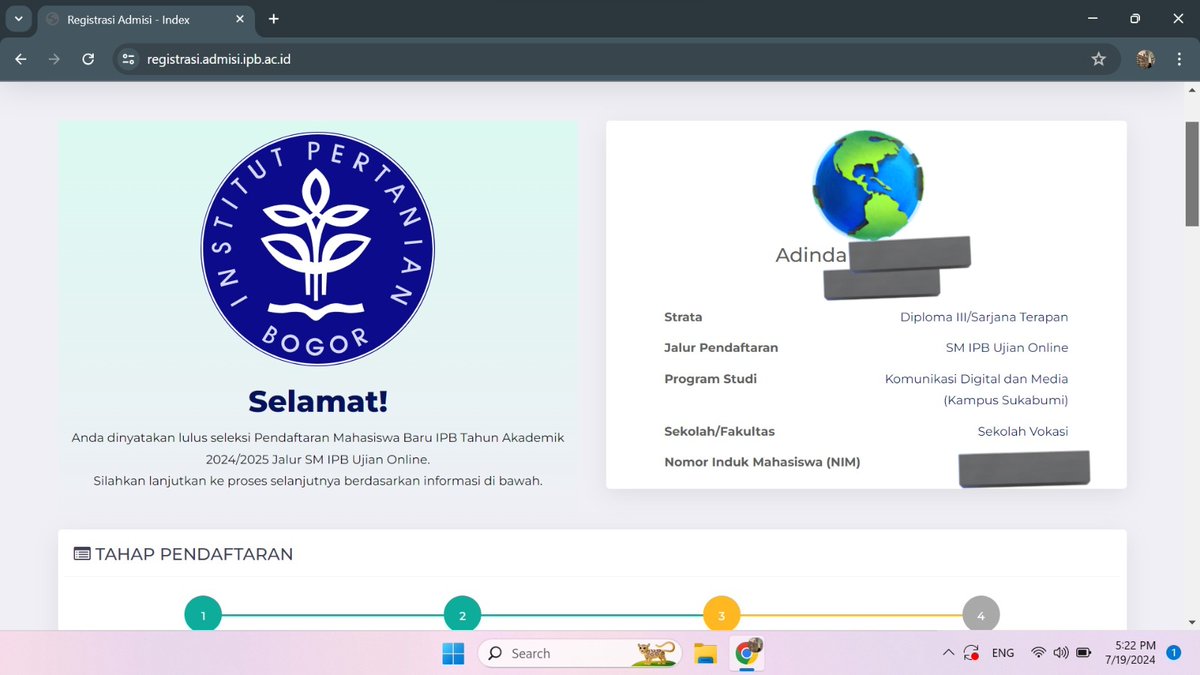Screen dimensions: 1200x675
Task: Click the page vertical scrollbar thumb
Action: [1192, 173]
